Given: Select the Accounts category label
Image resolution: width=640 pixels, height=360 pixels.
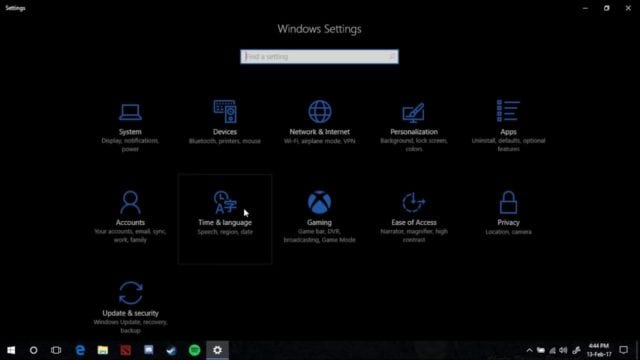Looking at the screenshot, I should coord(130,222).
